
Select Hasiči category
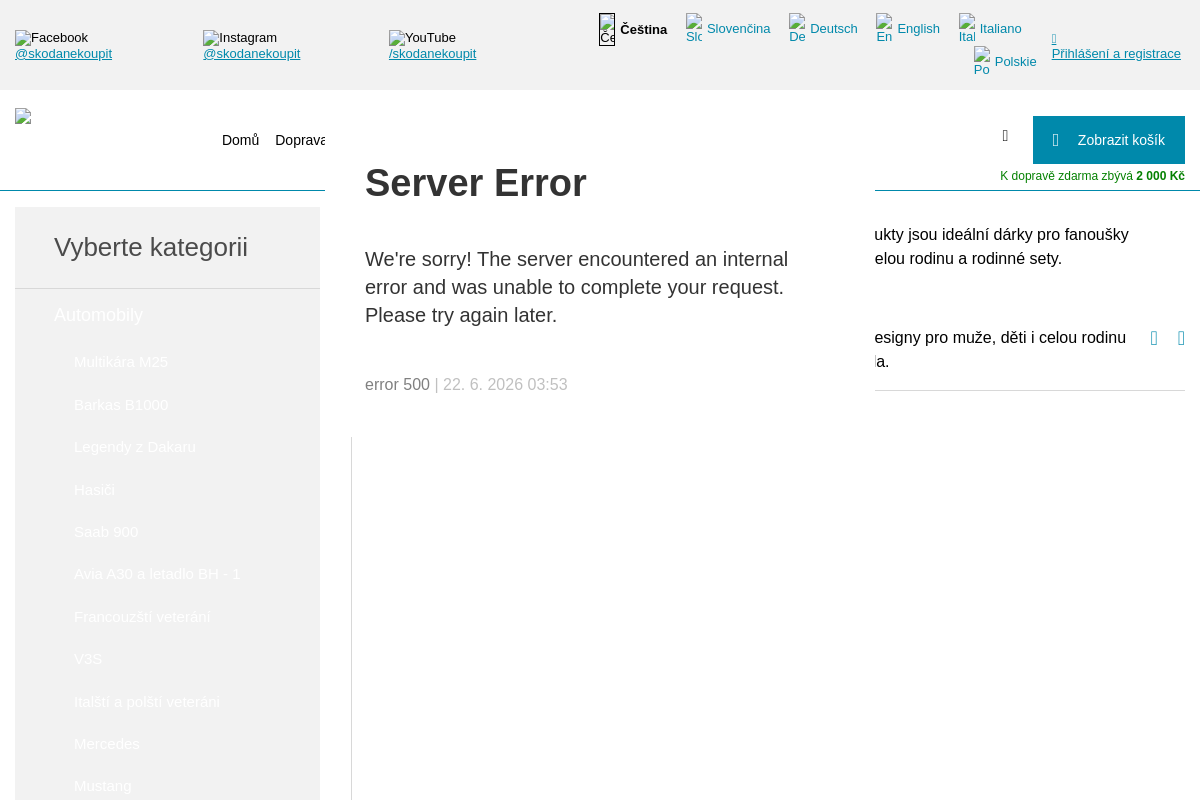pos(94,490)
